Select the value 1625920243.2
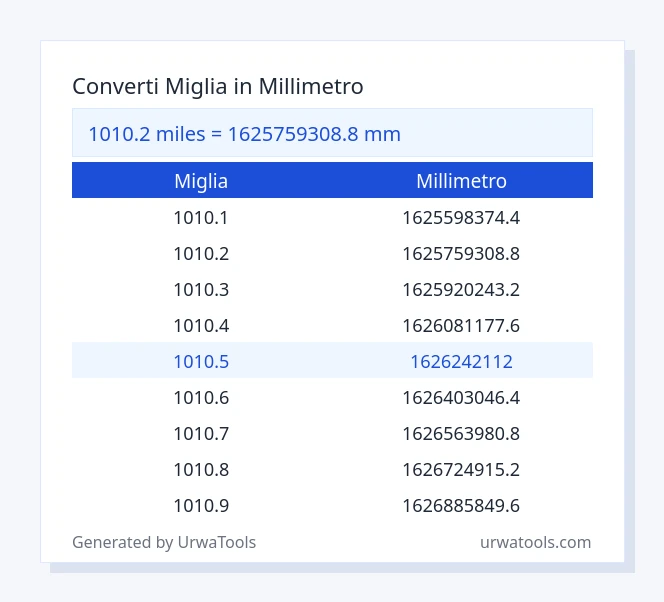Viewport: 664px width, 602px height. pyautogui.click(x=461, y=290)
